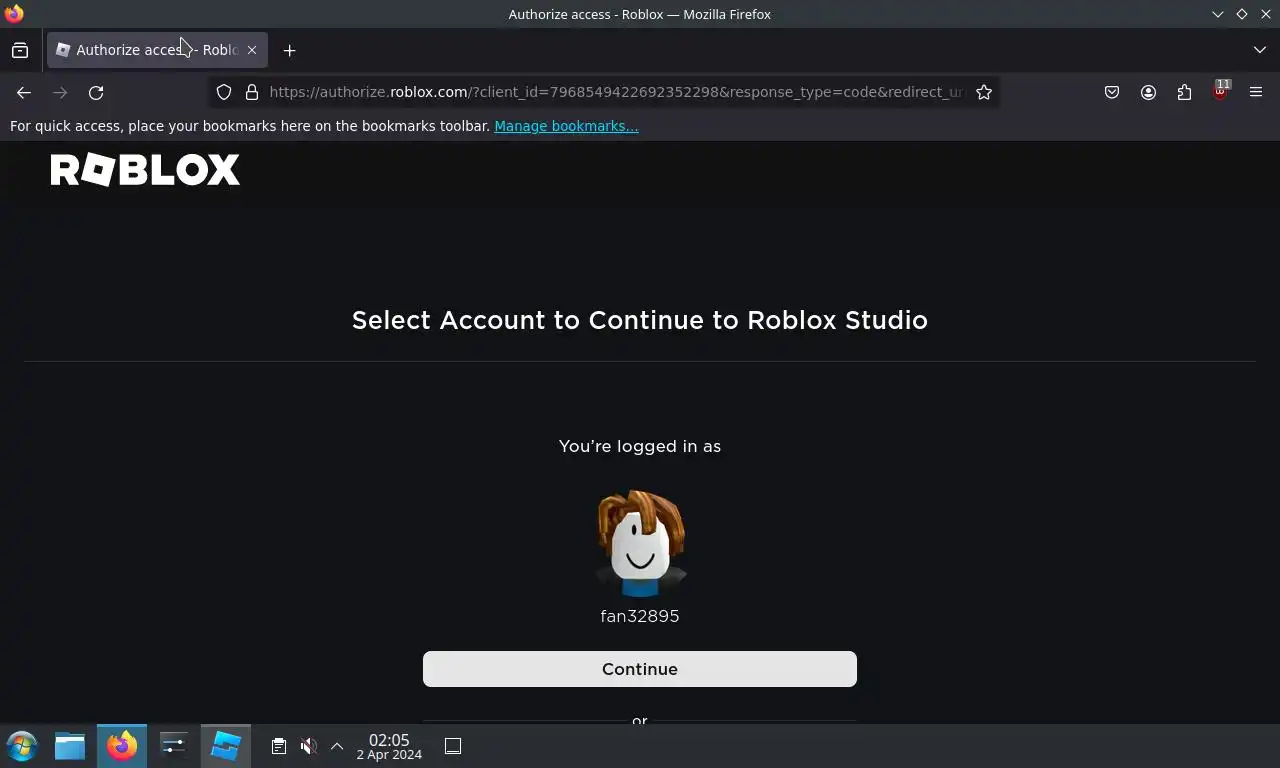List all tabs dropdown arrow
Viewport: 1280px width, 768px height.
(x=1259, y=50)
